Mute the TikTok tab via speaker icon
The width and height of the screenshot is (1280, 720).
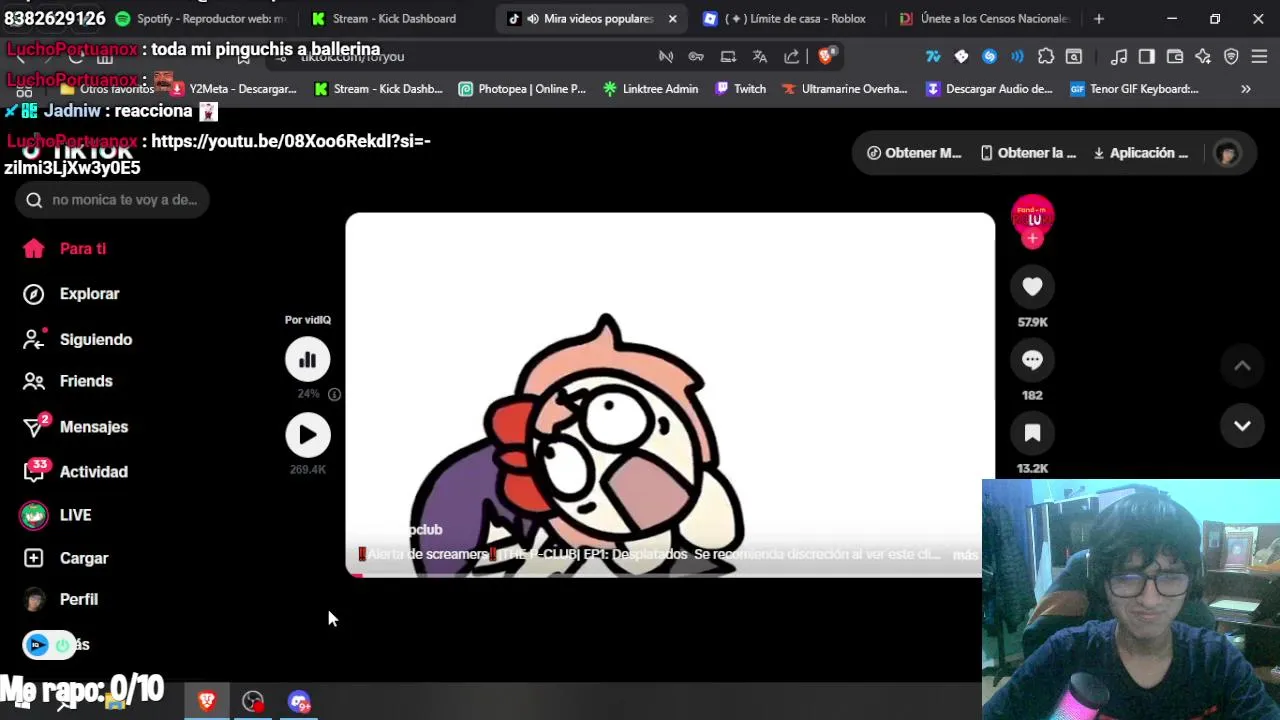coord(533,19)
